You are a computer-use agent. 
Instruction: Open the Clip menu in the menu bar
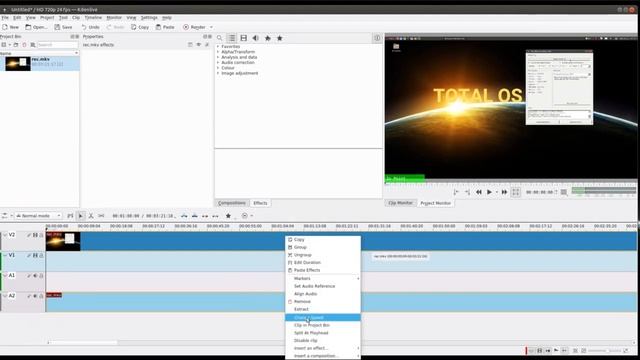76,18
